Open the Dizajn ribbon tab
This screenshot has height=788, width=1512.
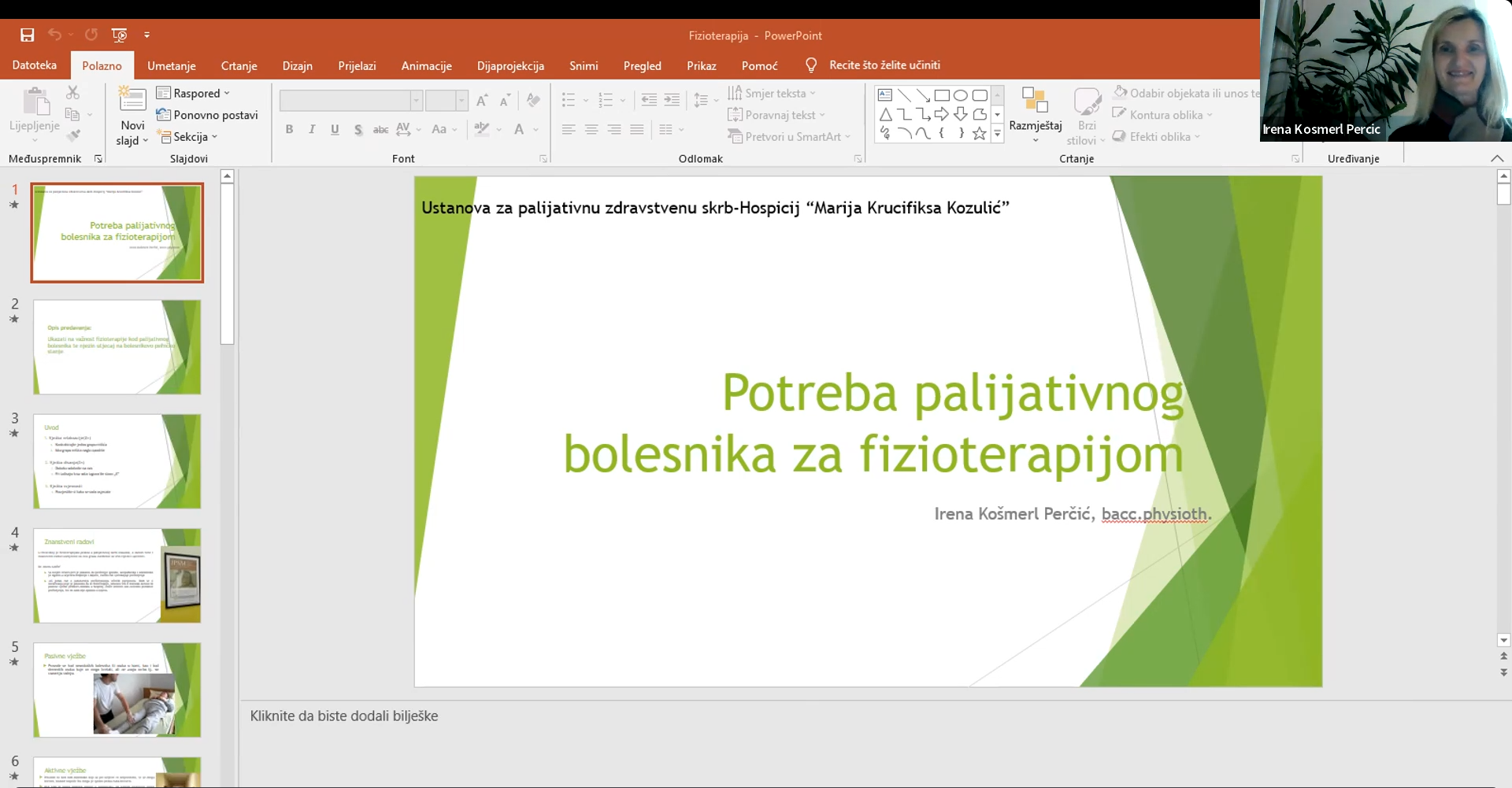click(x=297, y=66)
